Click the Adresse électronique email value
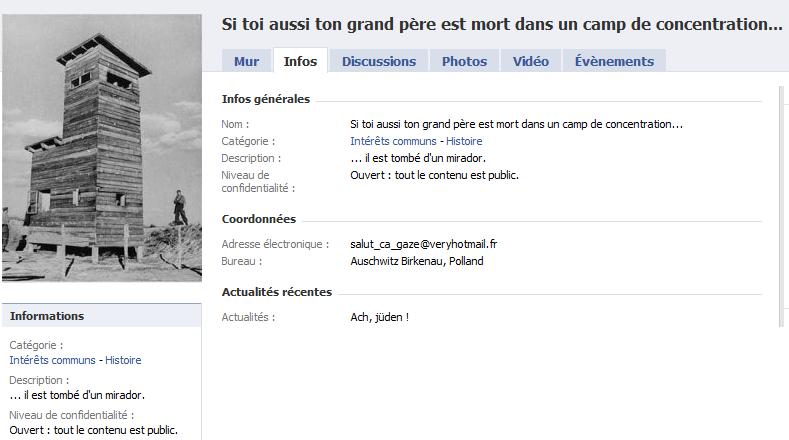 (x=424, y=244)
